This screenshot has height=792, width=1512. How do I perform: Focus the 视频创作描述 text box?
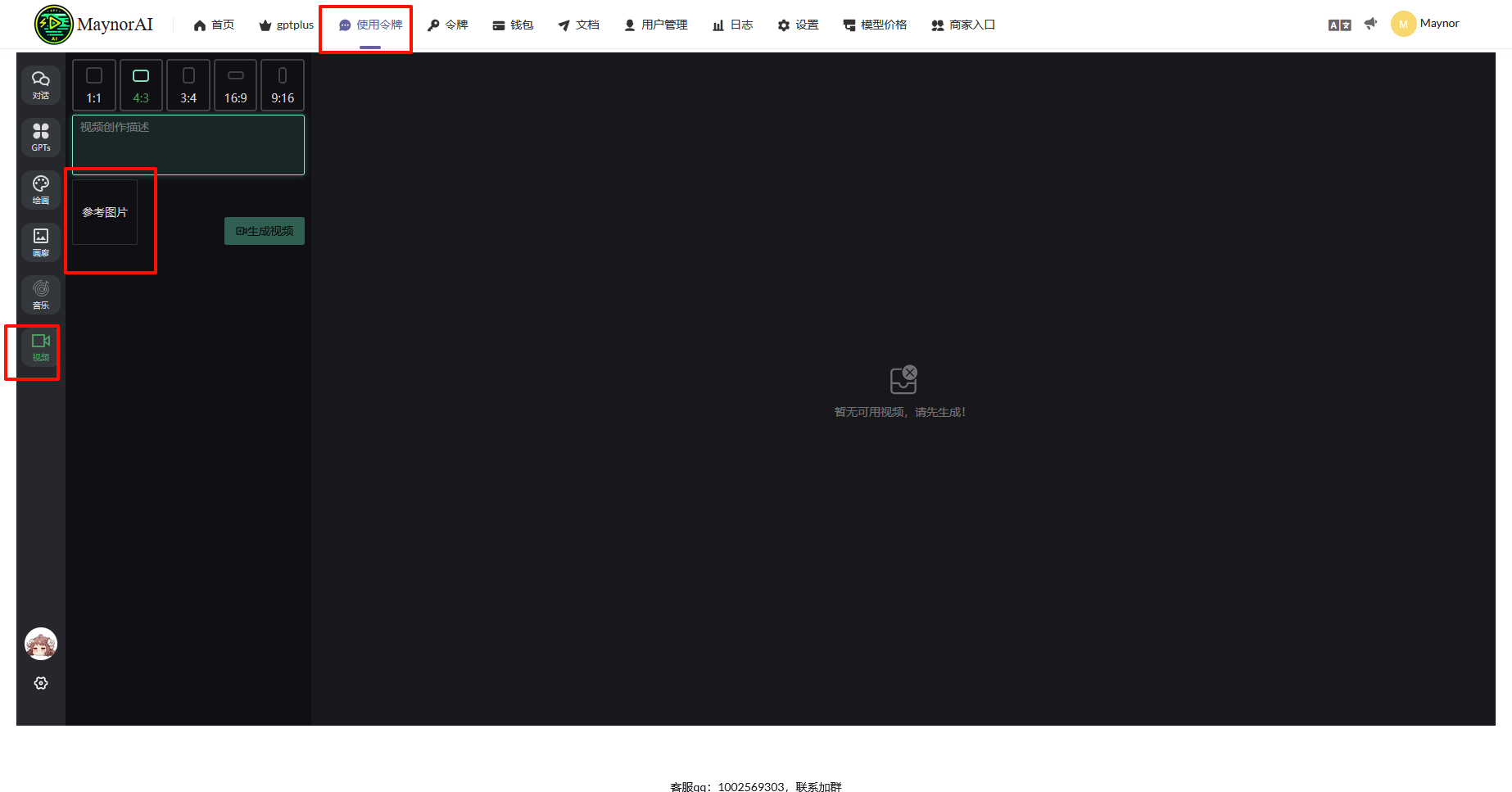point(188,145)
